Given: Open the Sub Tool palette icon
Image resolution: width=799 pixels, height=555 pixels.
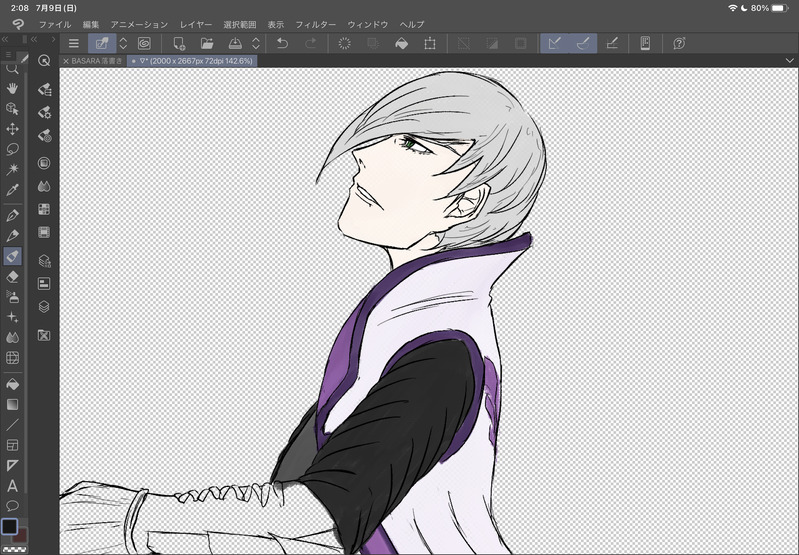Looking at the screenshot, I should pyautogui.click(x=44, y=90).
